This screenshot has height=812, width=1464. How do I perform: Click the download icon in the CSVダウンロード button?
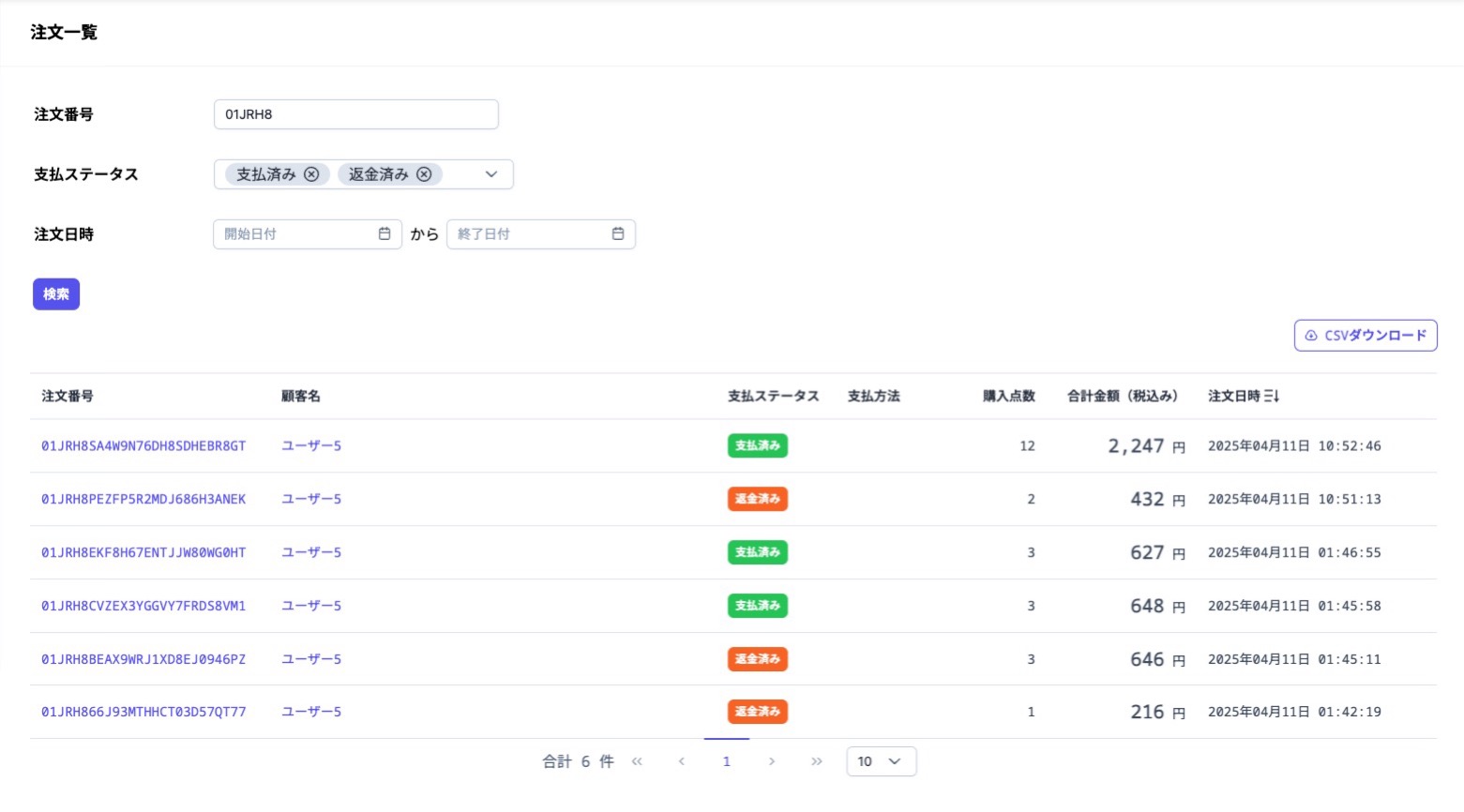(1310, 335)
